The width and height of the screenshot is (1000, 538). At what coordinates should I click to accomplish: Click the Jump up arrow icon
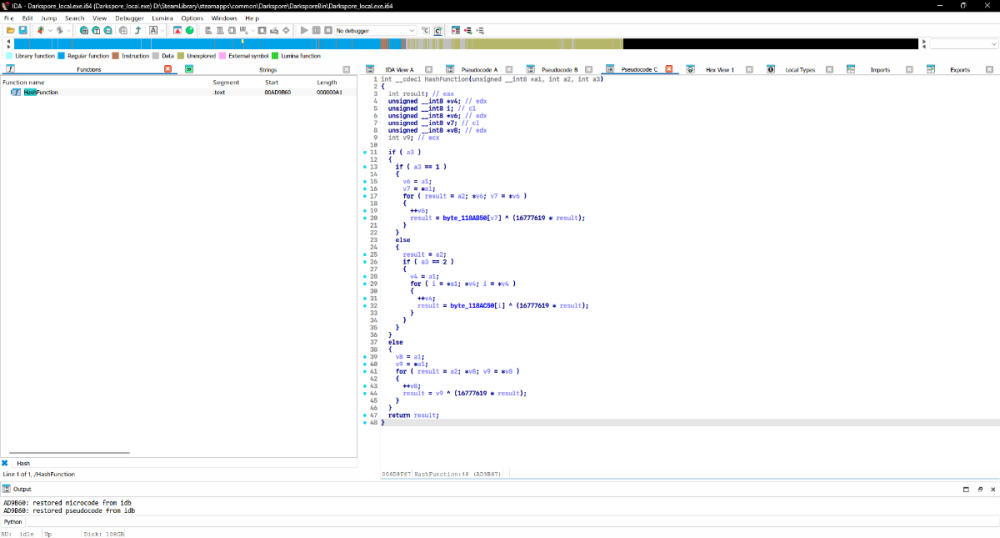[136, 31]
